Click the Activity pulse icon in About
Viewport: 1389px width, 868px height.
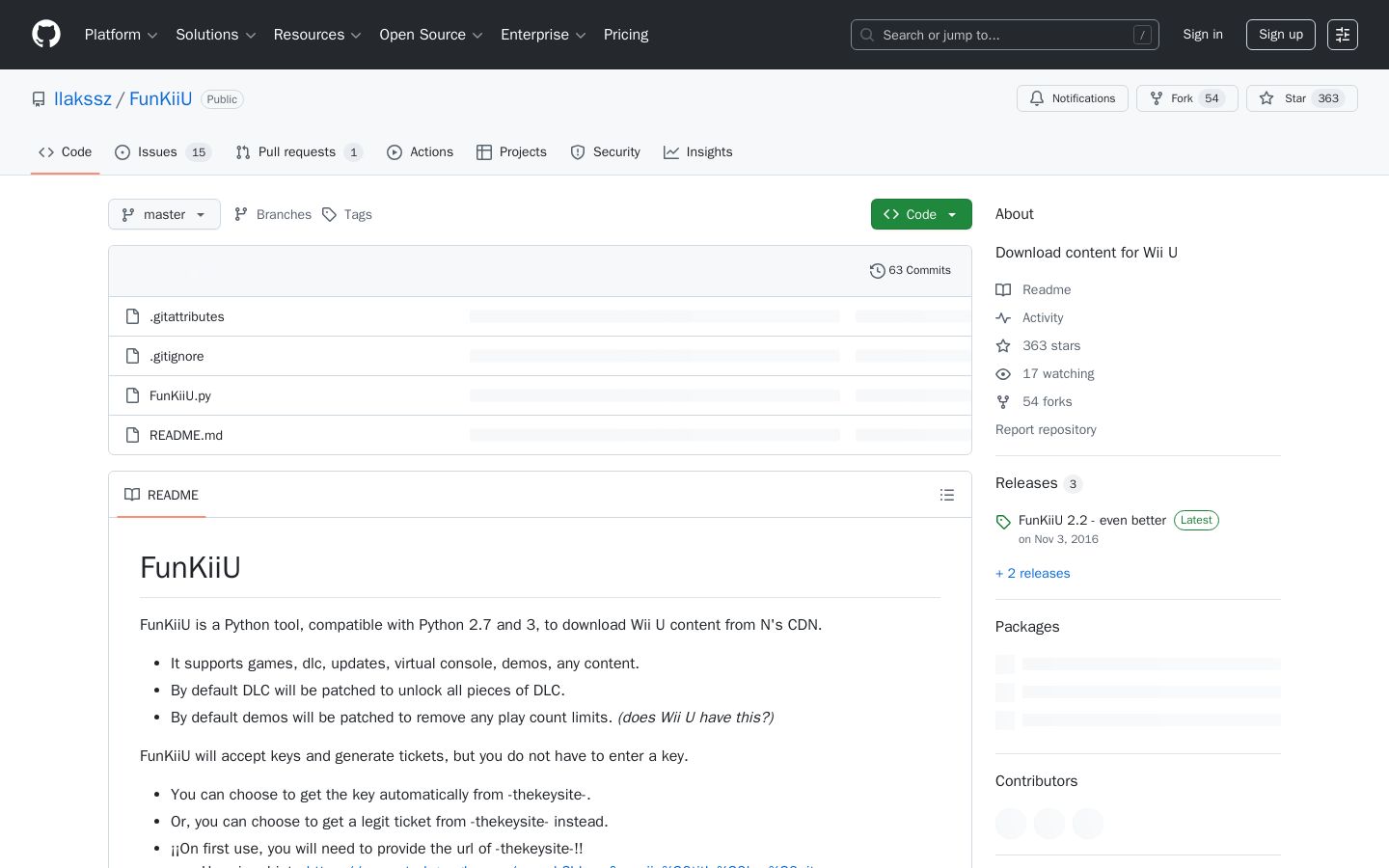[1003, 318]
